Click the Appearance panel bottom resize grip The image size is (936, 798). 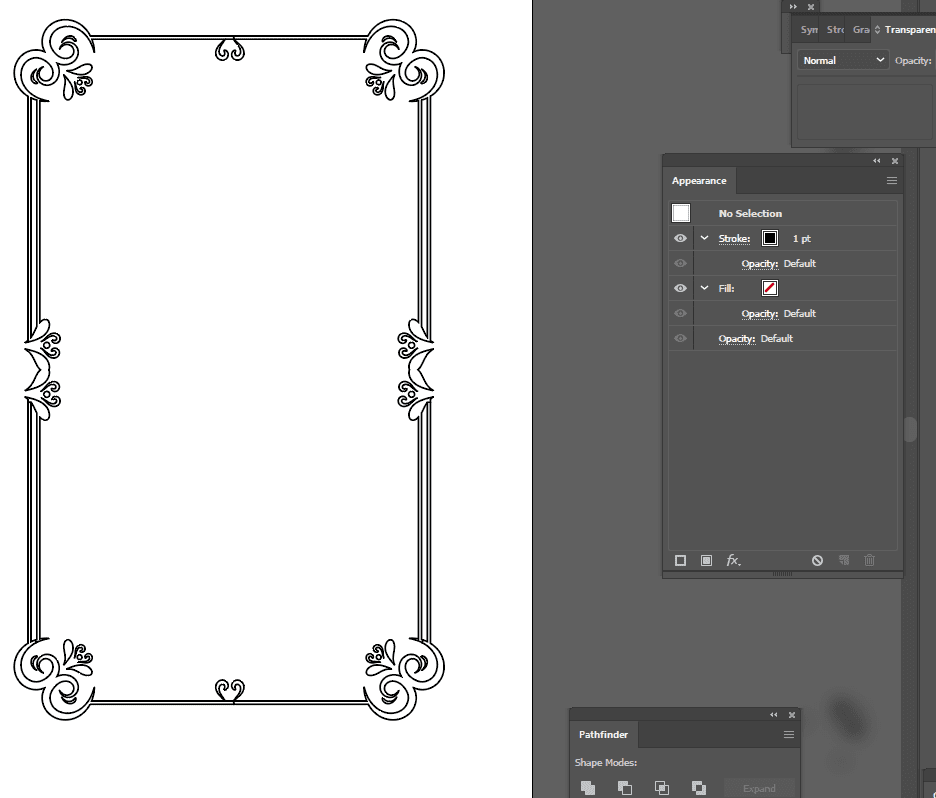[x=782, y=574]
